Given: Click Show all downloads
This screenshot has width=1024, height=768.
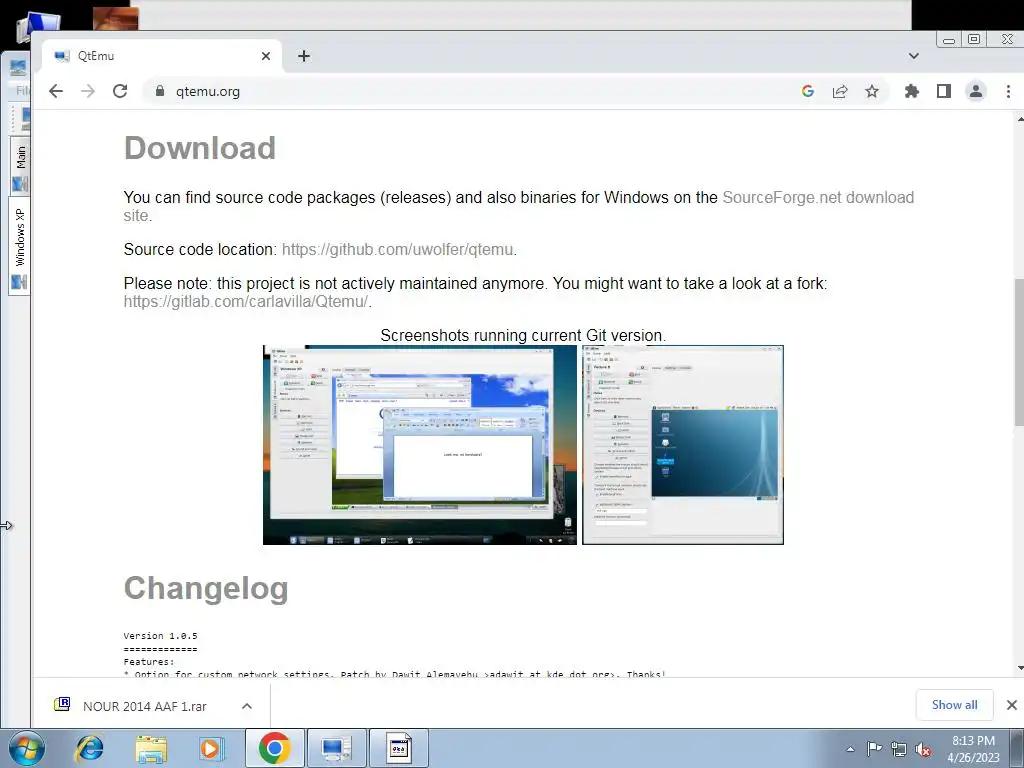Looking at the screenshot, I should point(954,705).
